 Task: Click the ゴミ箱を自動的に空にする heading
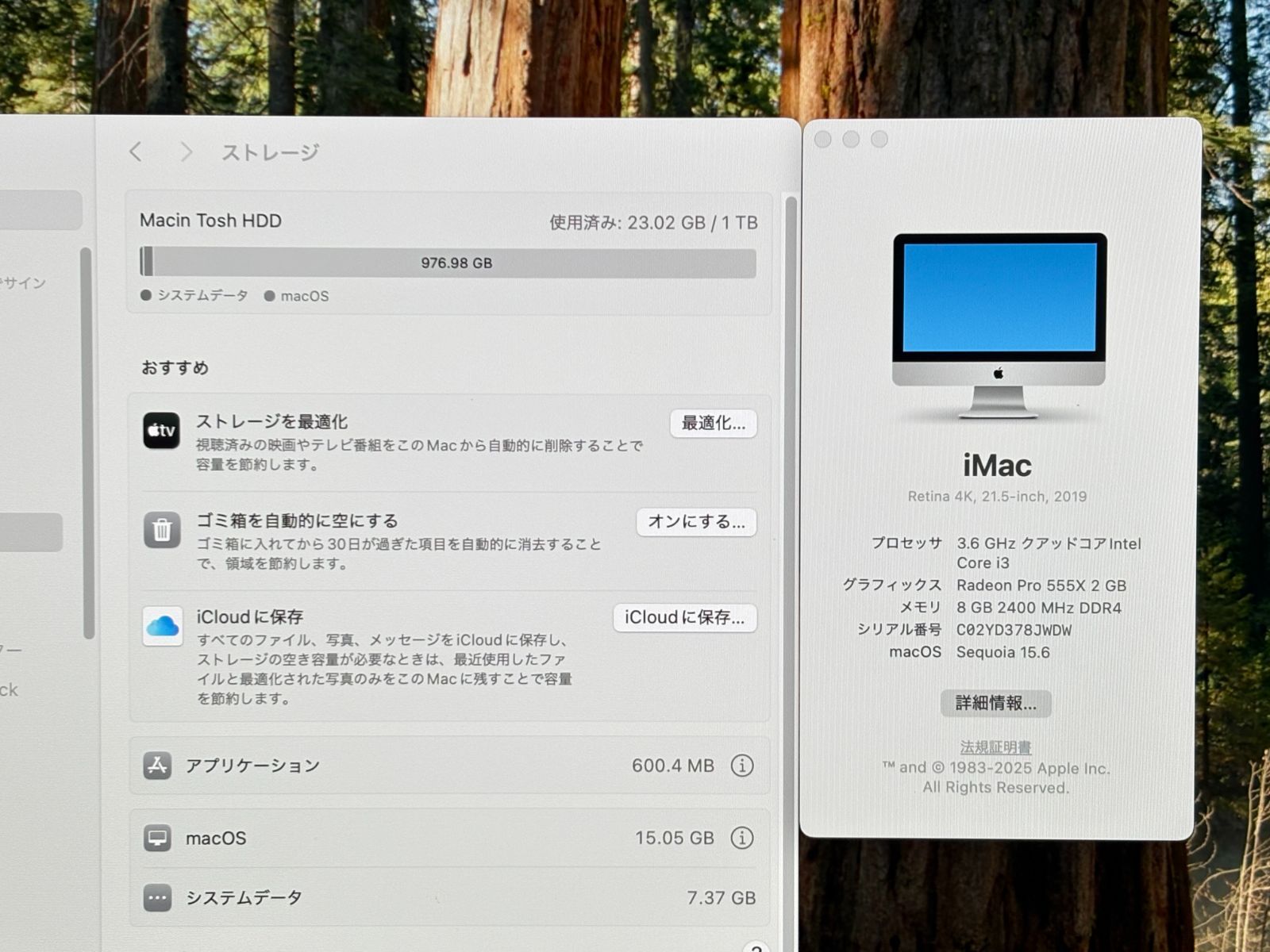[297, 521]
